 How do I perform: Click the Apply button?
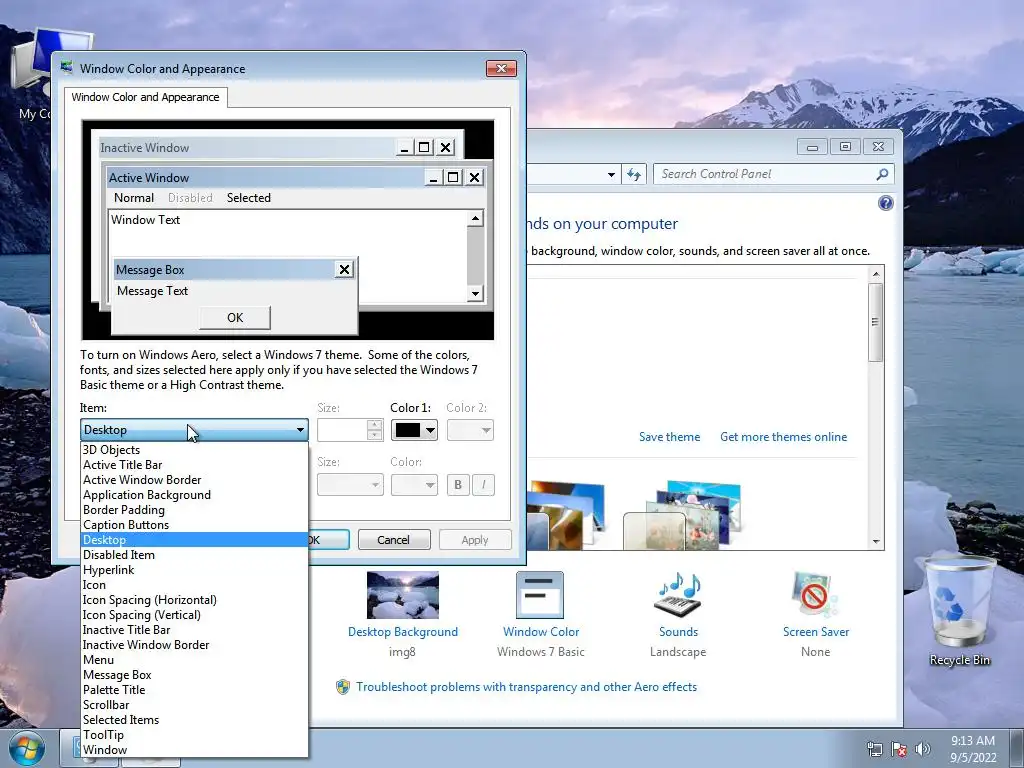tap(475, 540)
